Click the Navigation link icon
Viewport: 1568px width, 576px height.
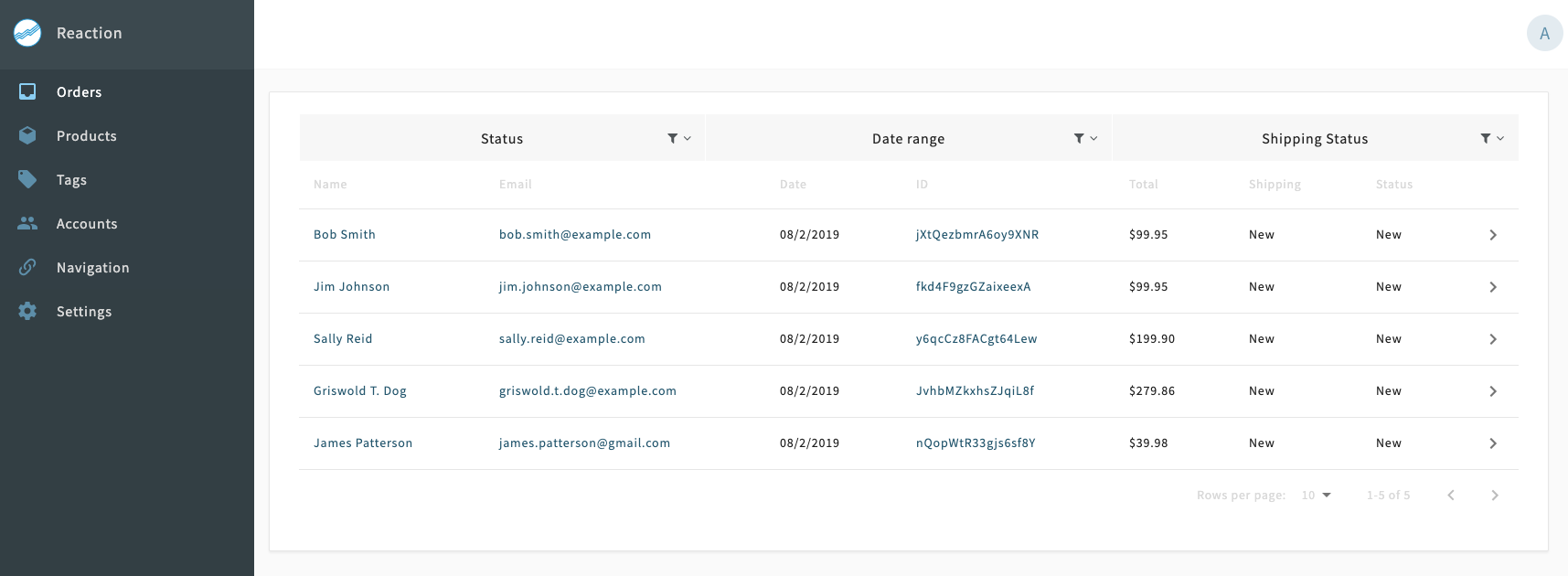tap(27, 267)
